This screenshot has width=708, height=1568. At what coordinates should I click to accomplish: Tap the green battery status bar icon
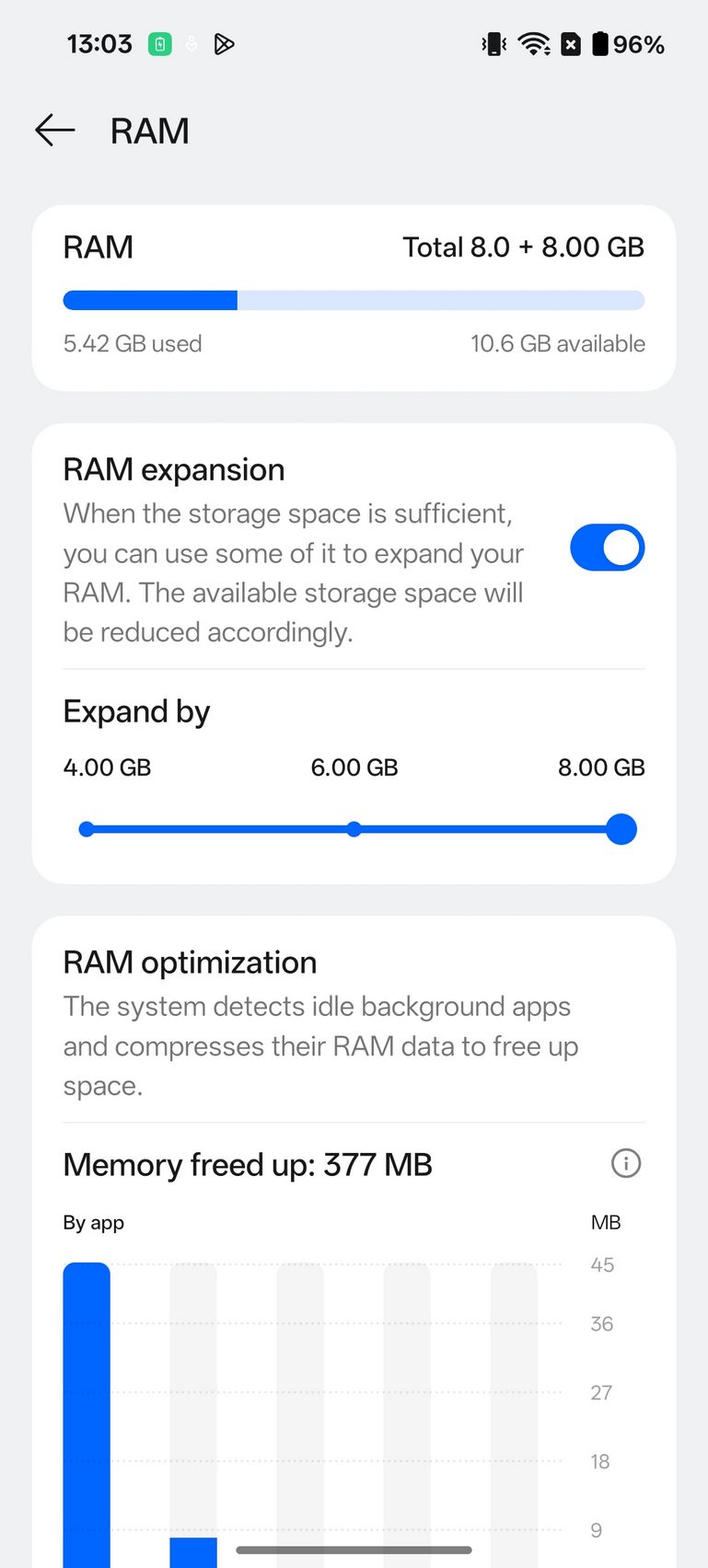pyautogui.click(x=160, y=44)
